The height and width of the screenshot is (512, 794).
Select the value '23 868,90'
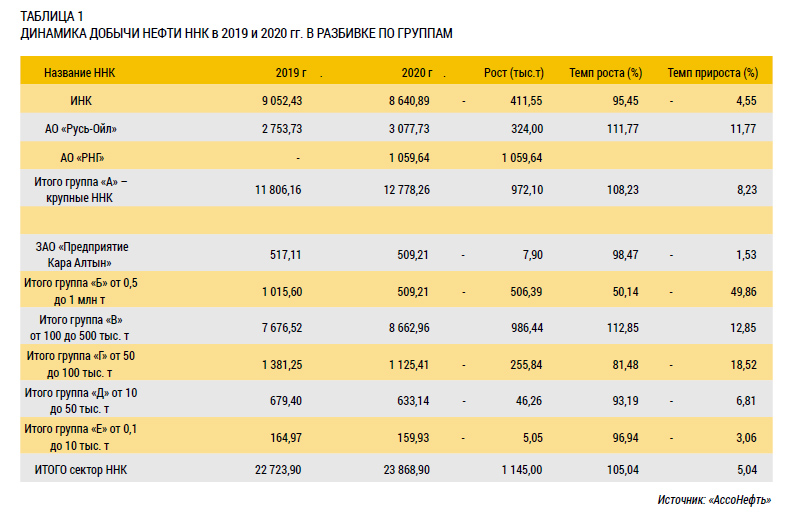[x=407, y=470]
